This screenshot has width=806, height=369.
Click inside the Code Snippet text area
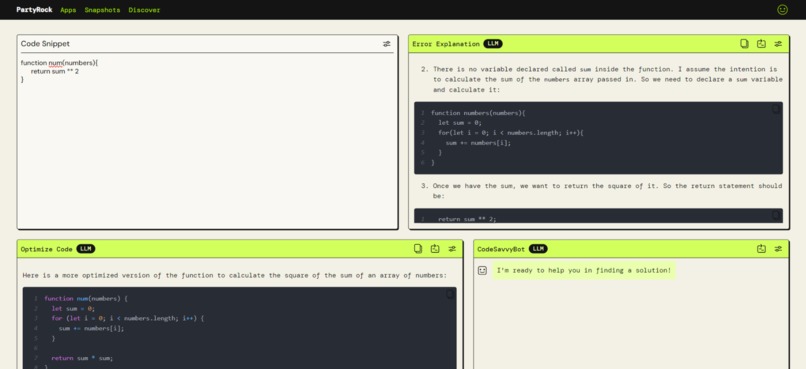point(207,140)
